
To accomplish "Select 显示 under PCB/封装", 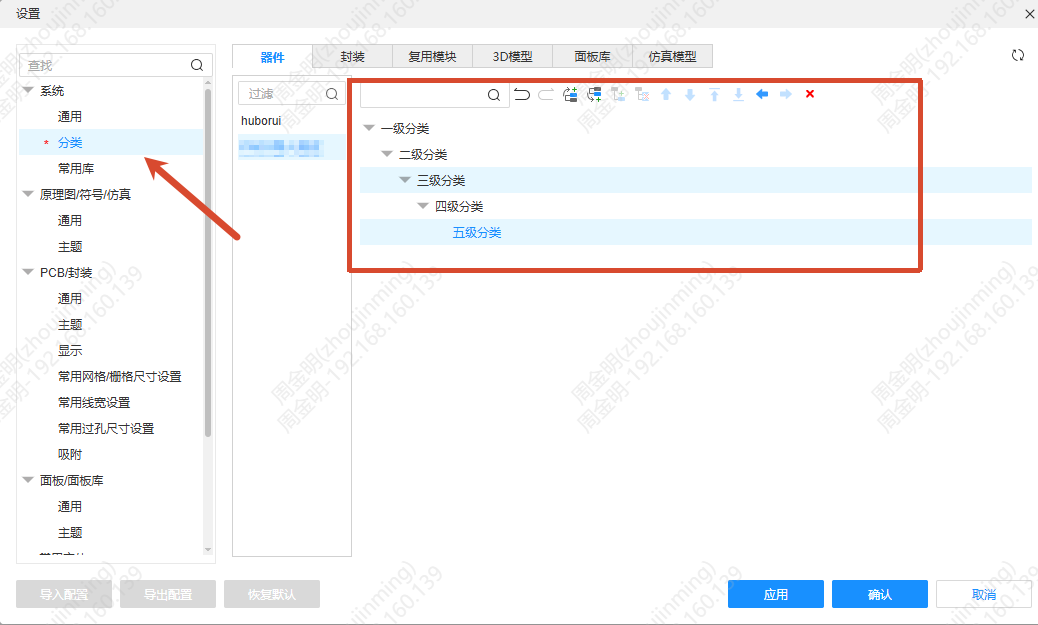I will [x=70, y=350].
